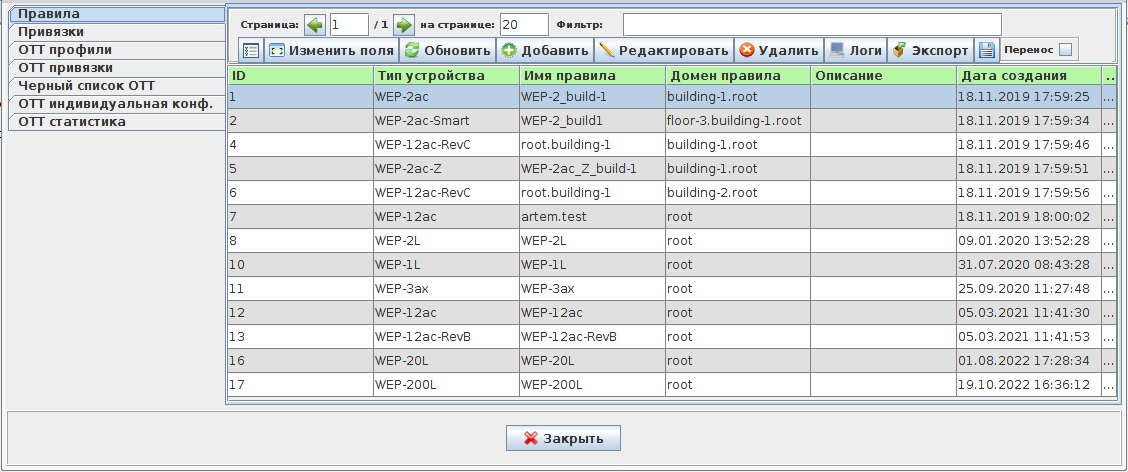Click the ID 4 cell

301,145
